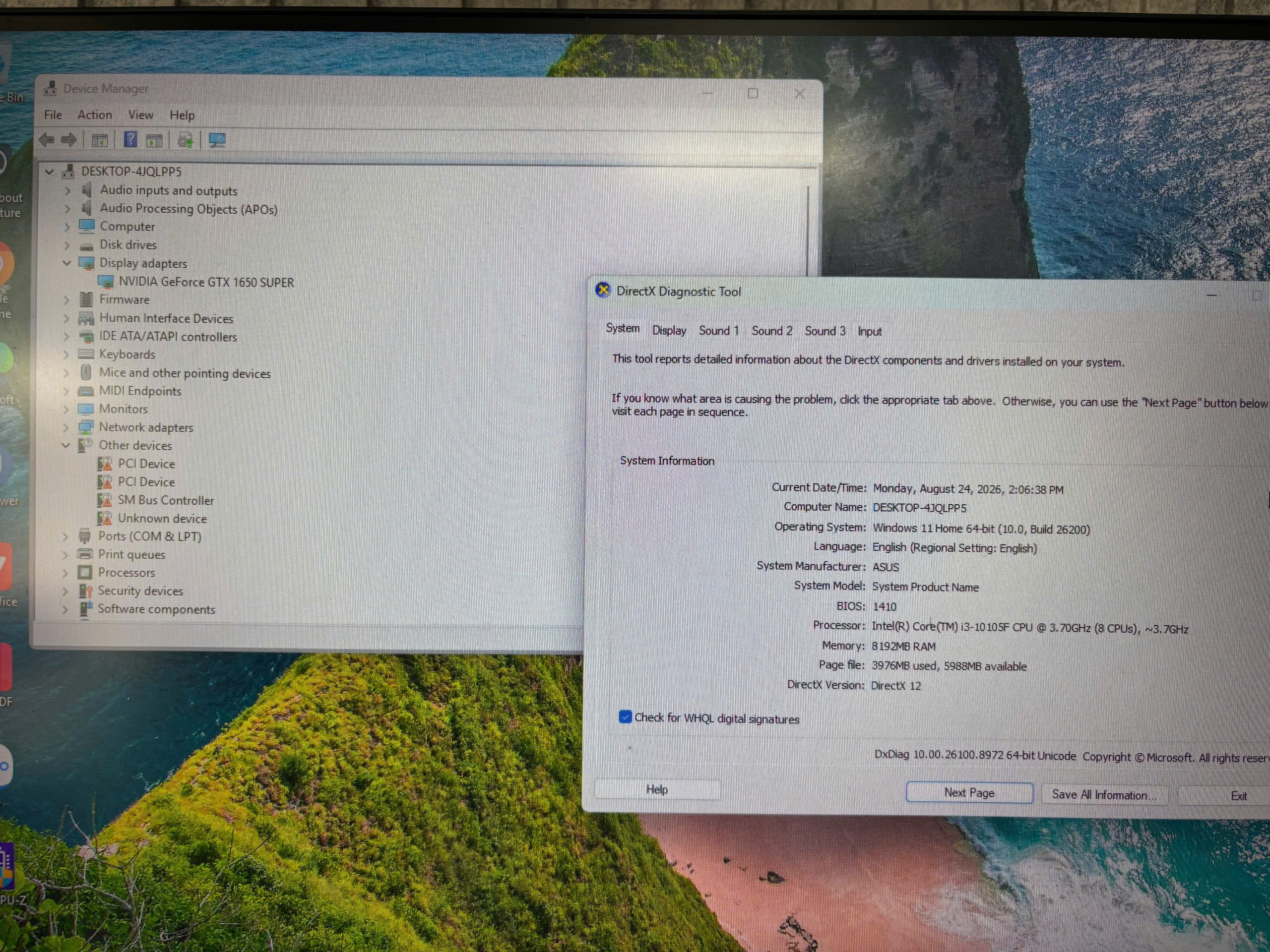The height and width of the screenshot is (952, 1270).
Task: Click the BIOS value '1410'
Action: point(884,606)
